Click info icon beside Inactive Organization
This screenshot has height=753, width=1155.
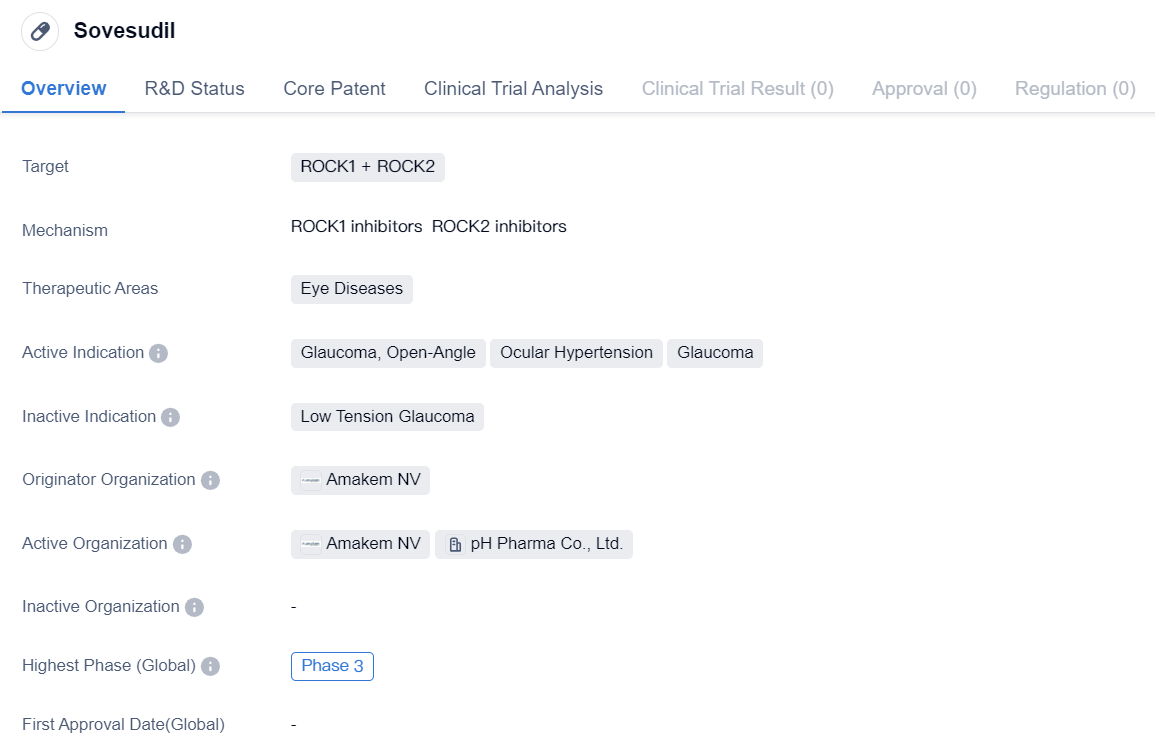(194, 607)
